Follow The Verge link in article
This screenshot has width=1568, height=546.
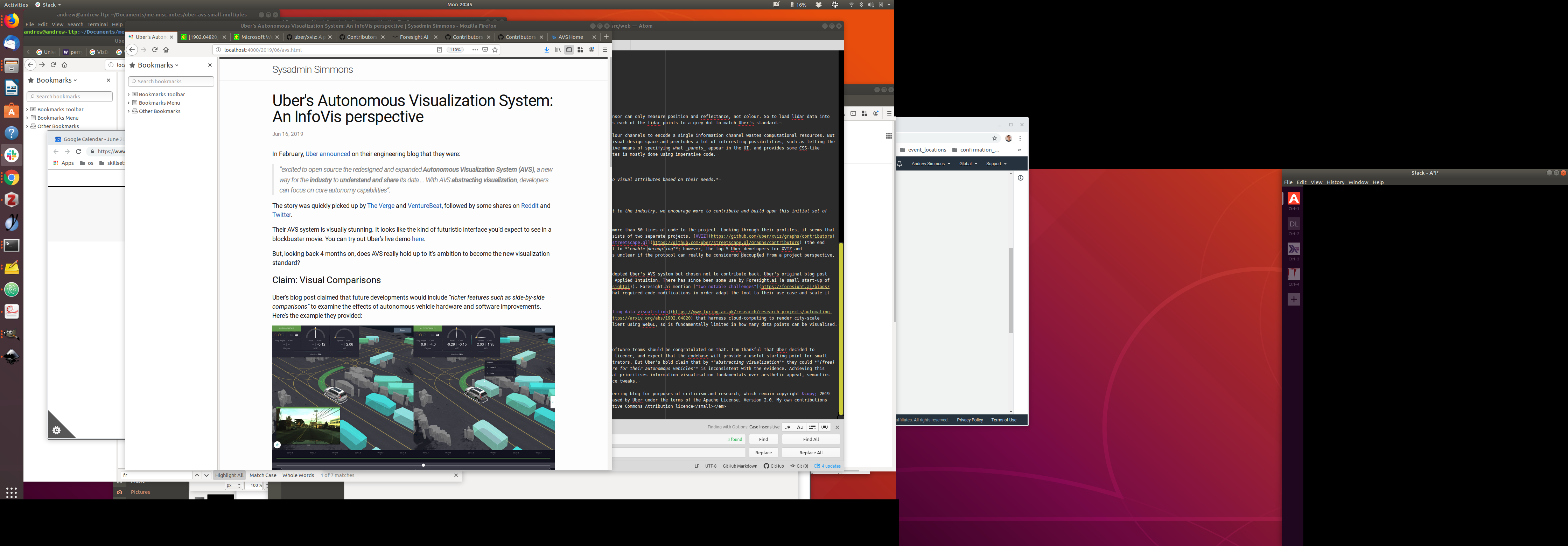[380, 206]
